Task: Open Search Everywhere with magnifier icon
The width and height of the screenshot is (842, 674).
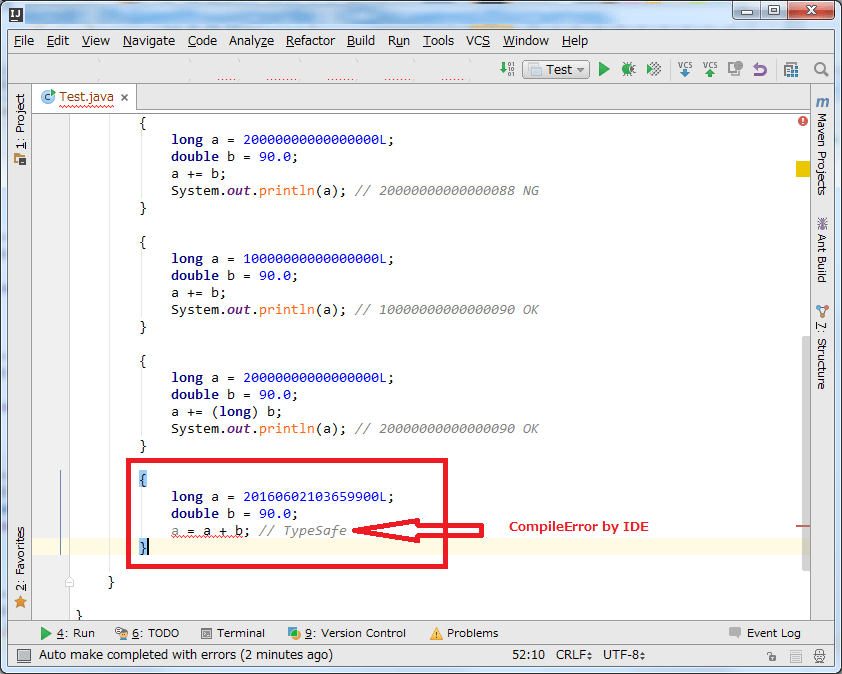Action: click(820, 69)
